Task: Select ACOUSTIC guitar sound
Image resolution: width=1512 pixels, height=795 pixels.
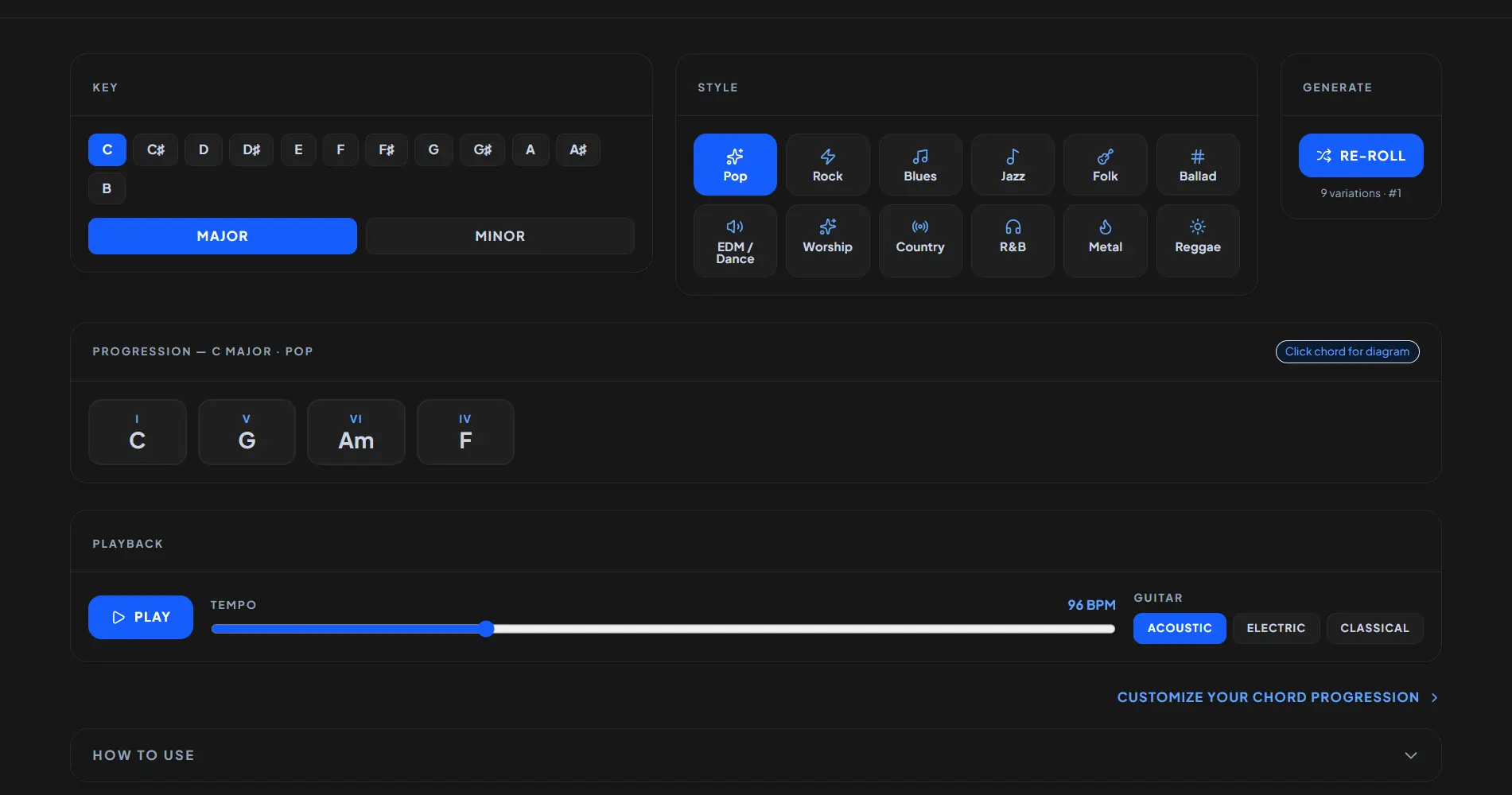Action: (1180, 628)
